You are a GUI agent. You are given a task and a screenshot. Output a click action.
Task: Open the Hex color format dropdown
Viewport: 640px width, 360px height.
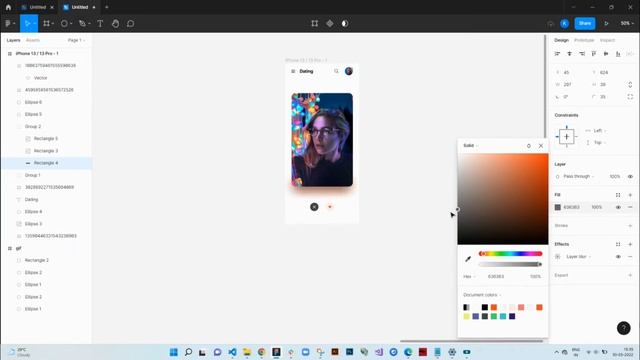coord(469,276)
